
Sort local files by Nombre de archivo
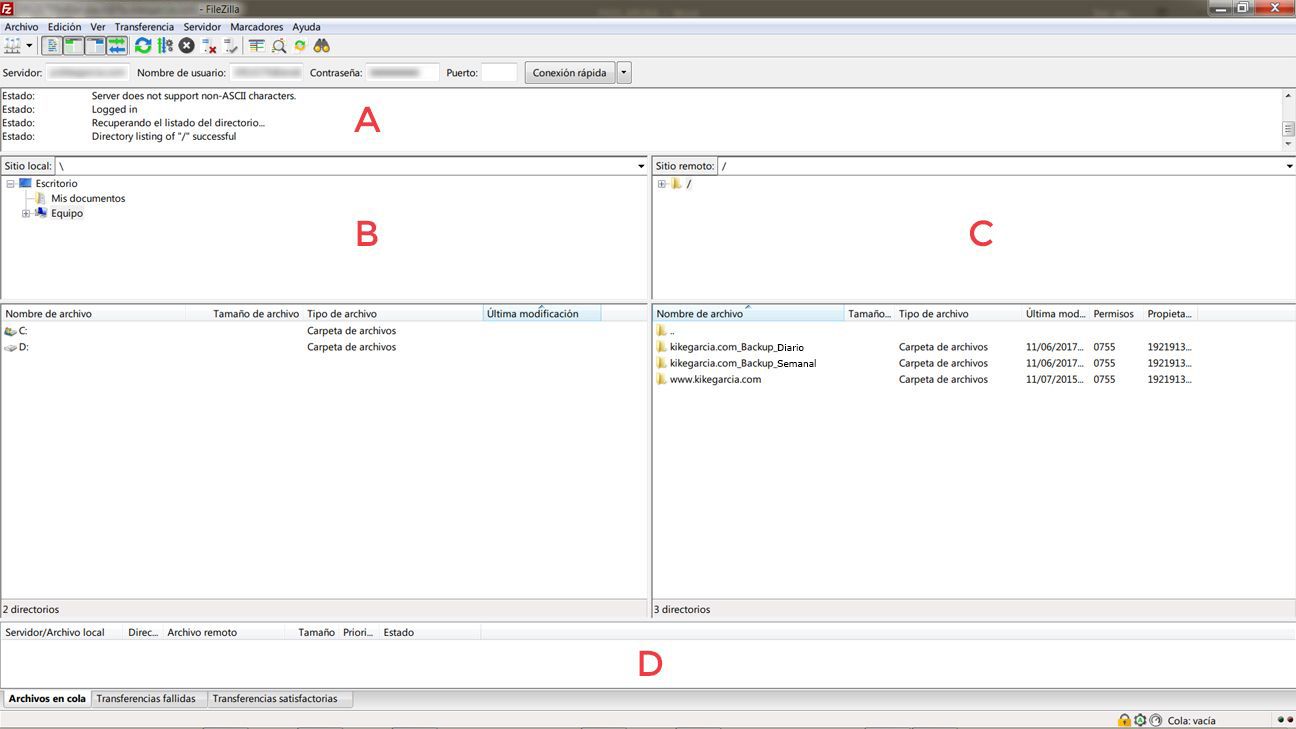(94, 314)
